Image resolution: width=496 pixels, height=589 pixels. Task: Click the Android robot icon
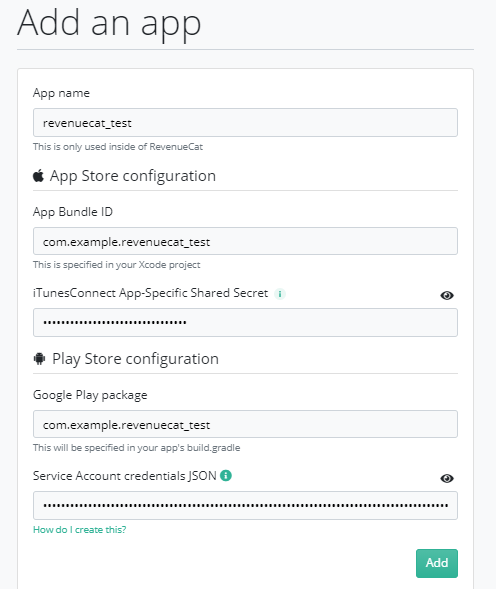(39, 358)
